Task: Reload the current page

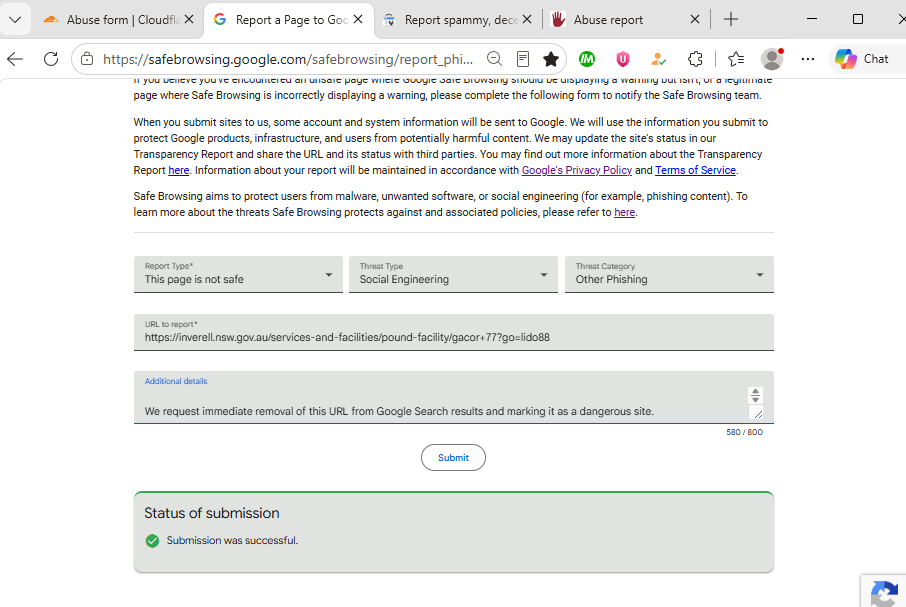Action: pos(51,59)
